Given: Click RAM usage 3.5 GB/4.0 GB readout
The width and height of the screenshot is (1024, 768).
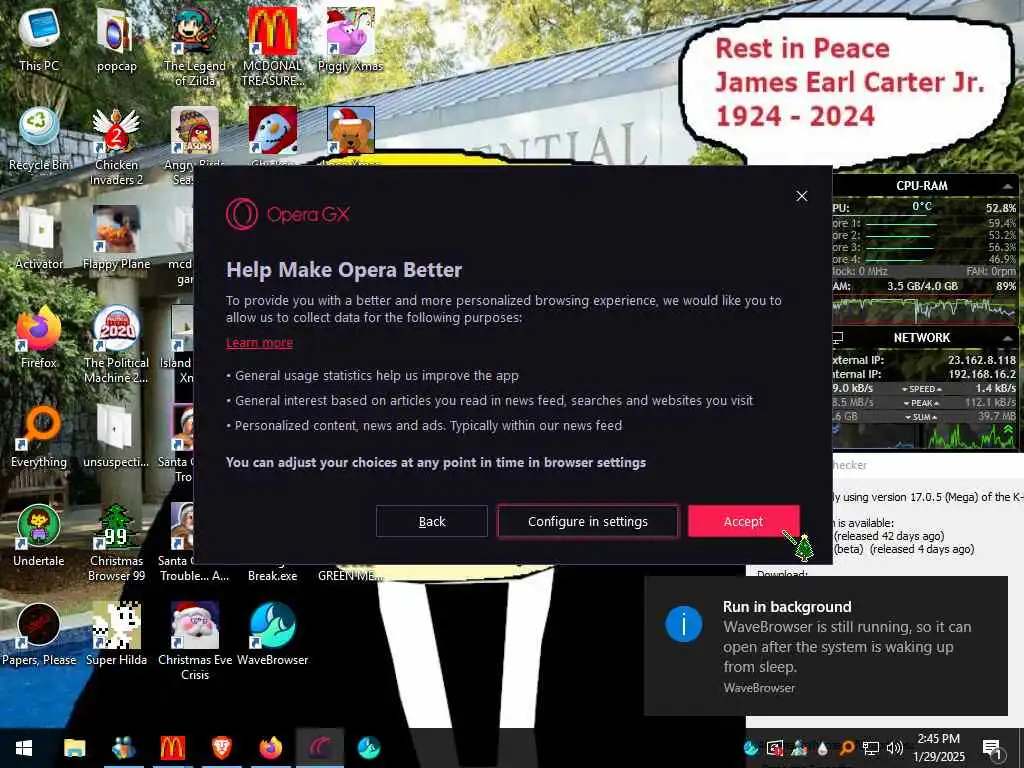Looking at the screenshot, I should tap(922, 286).
